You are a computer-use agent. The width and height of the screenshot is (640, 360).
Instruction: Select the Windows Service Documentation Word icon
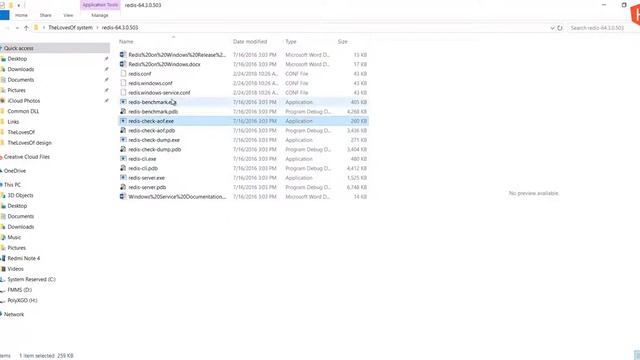coord(123,196)
